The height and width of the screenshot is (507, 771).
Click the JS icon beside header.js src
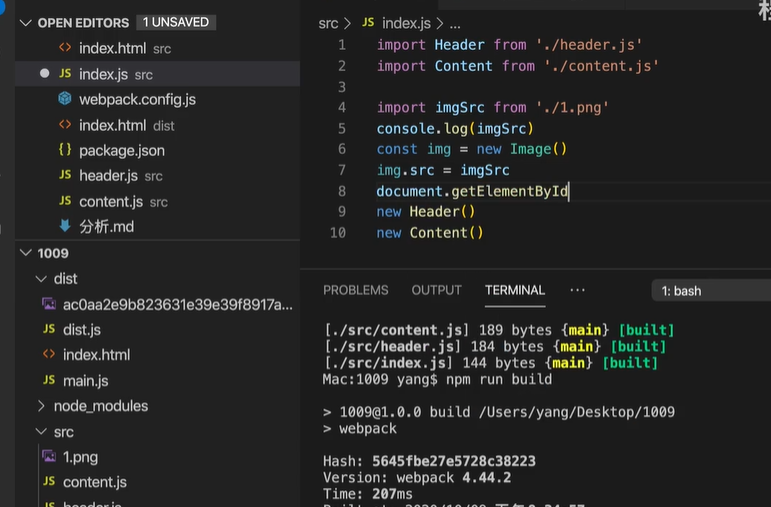click(65, 175)
